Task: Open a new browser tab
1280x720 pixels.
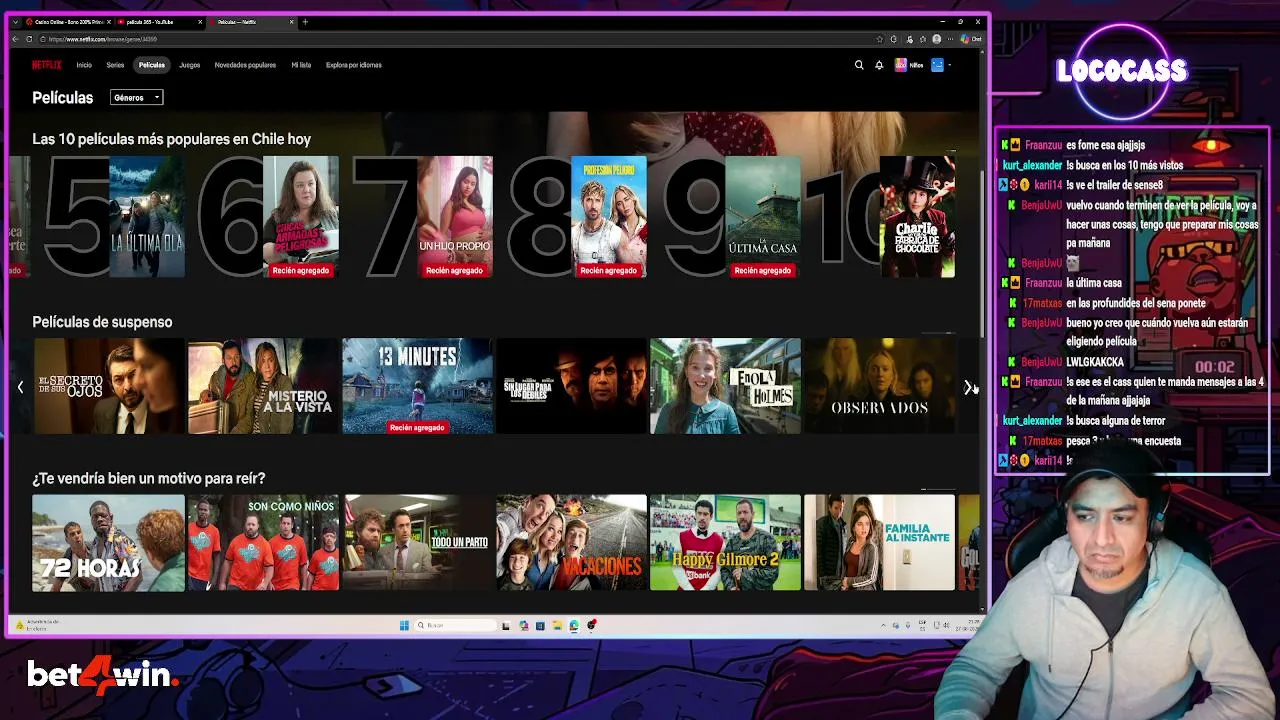Action: click(x=305, y=22)
